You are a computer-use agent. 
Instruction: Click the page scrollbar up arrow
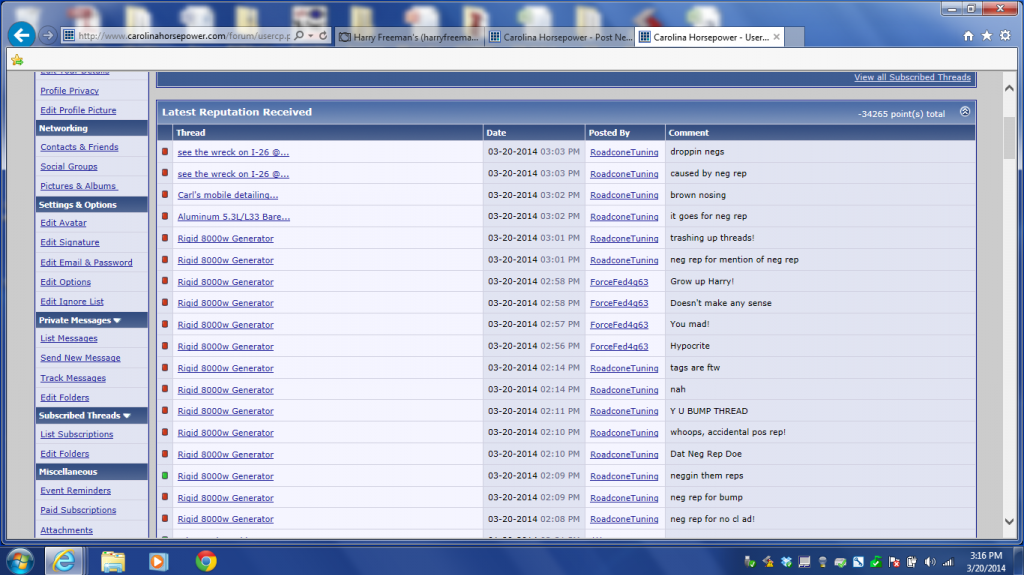pos(1009,88)
